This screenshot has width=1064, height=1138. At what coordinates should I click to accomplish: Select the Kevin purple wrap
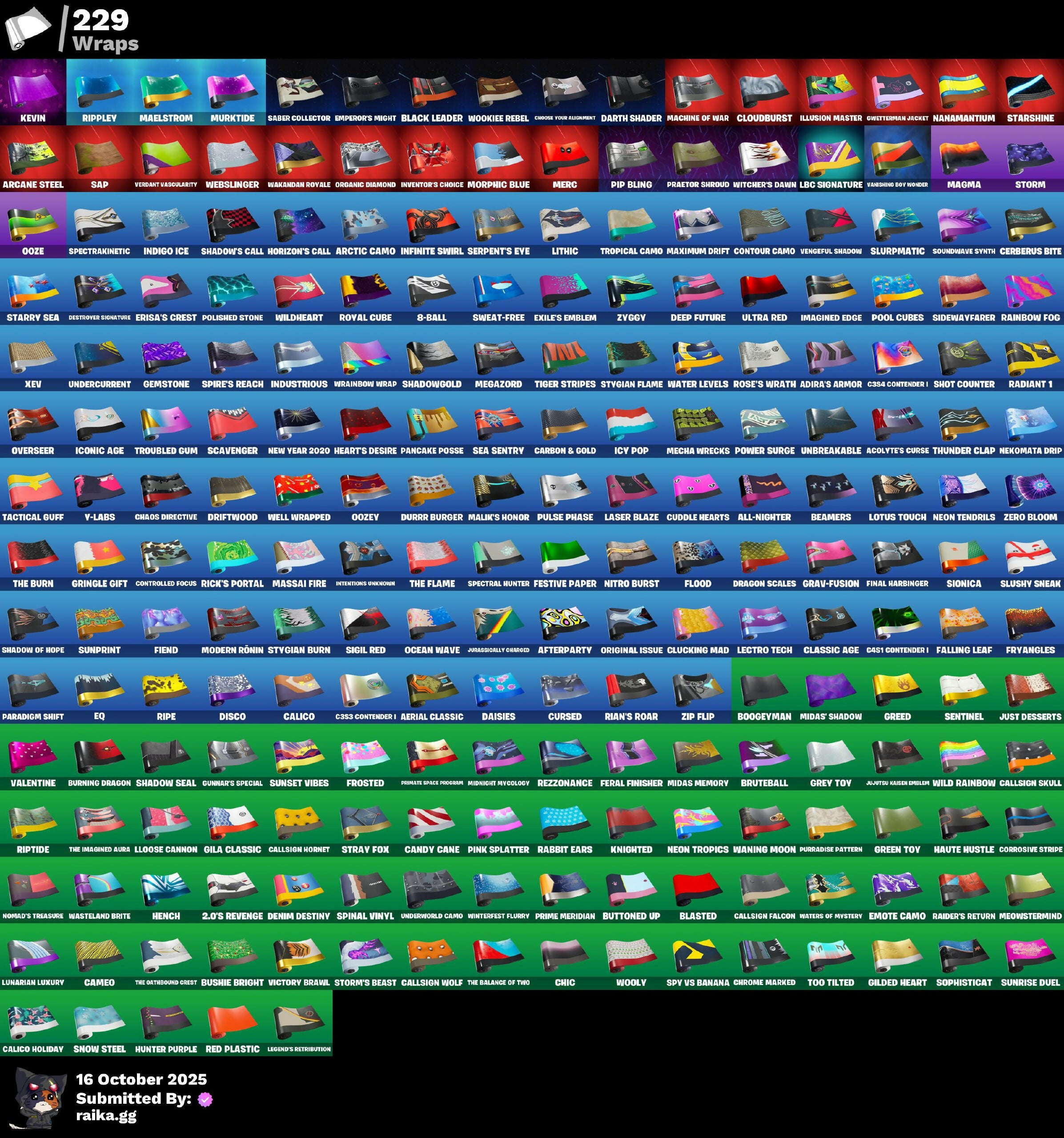tap(32, 89)
